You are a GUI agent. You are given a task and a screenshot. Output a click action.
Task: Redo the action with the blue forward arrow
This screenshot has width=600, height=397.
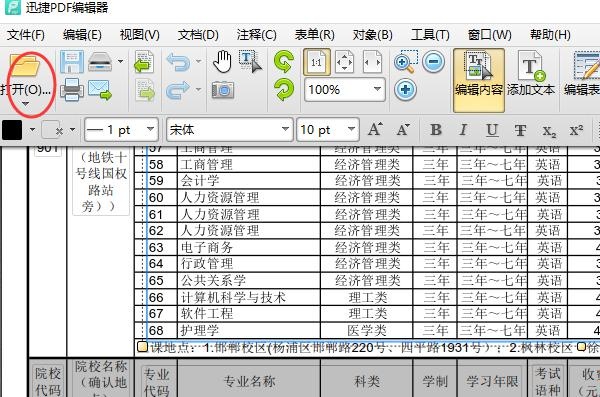point(178,90)
